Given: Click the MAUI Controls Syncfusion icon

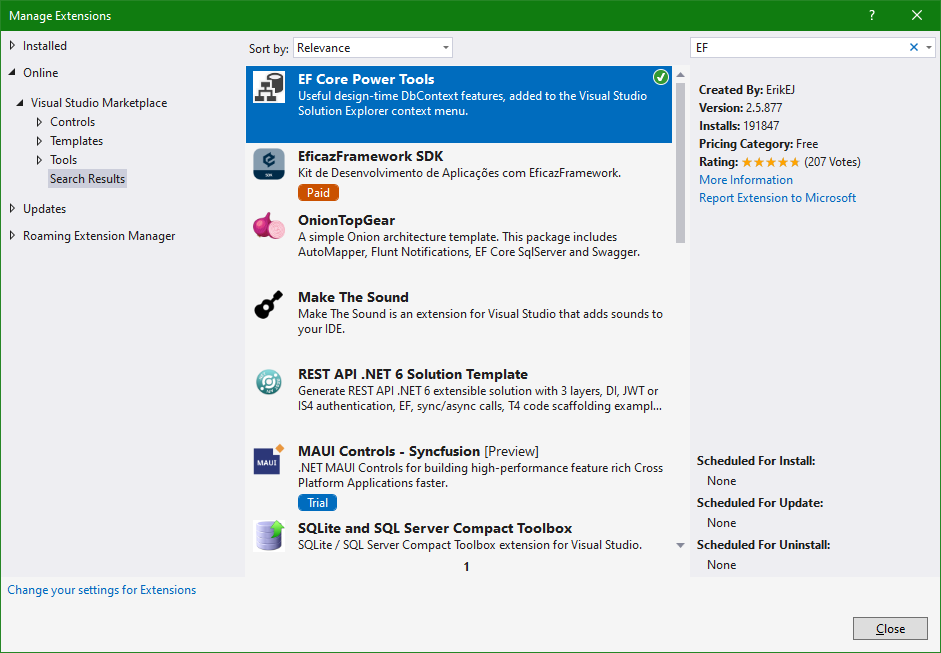Looking at the screenshot, I should click(268, 459).
